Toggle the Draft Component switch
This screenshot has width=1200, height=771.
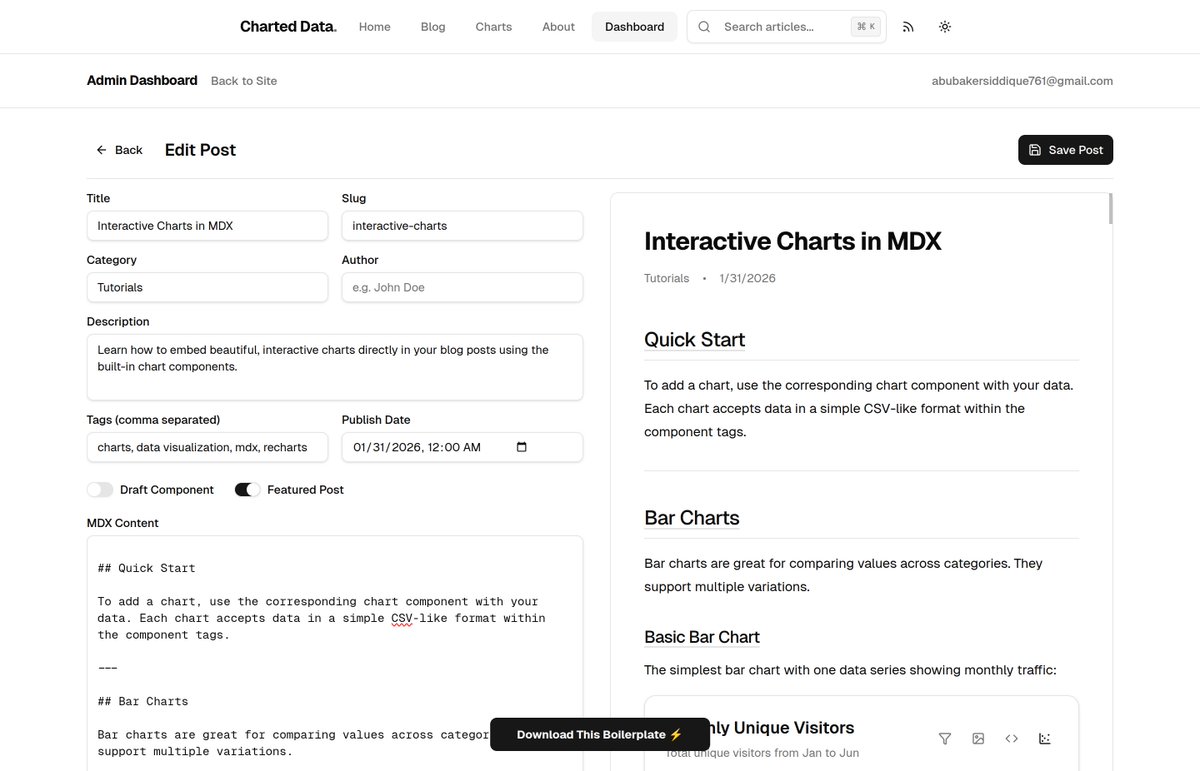tap(100, 490)
